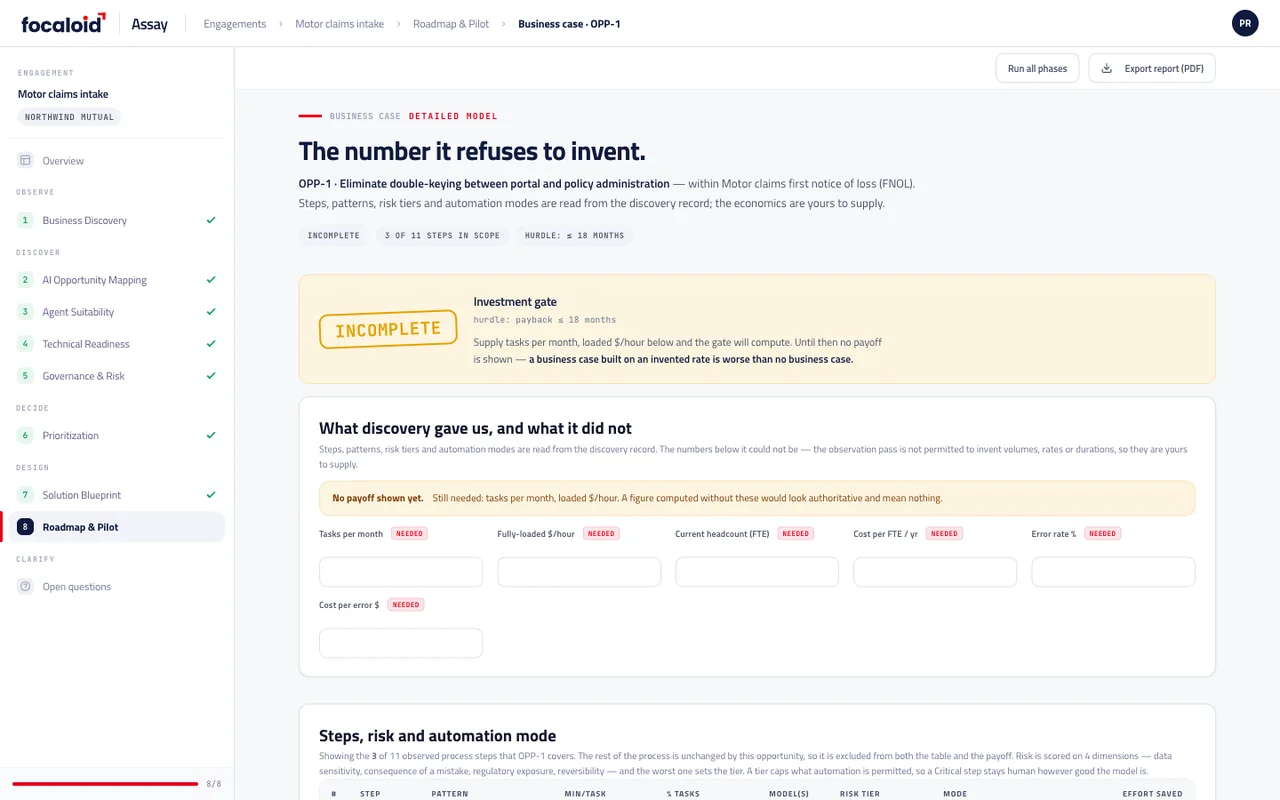Click the Run all phases button
Screen dimensions: 1280x800
1037,68
